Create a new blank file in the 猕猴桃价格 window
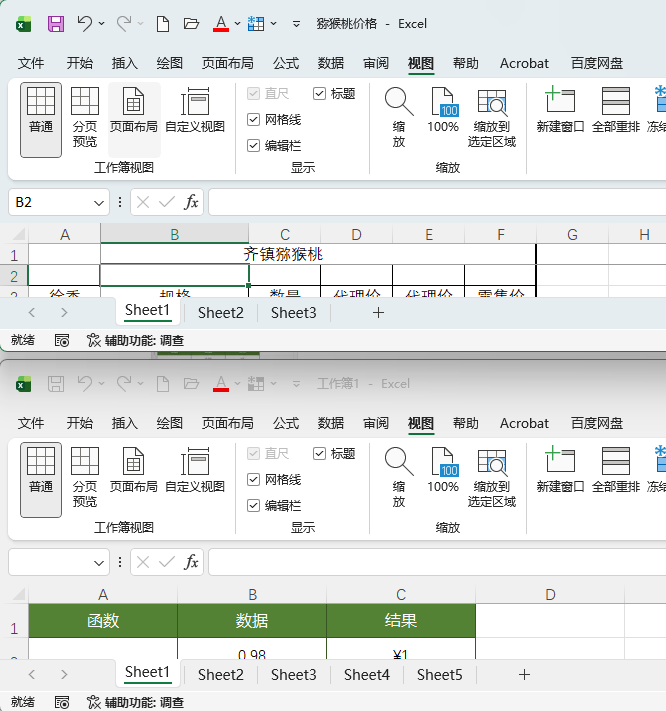The image size is (666, 711). tap(163, 24)
